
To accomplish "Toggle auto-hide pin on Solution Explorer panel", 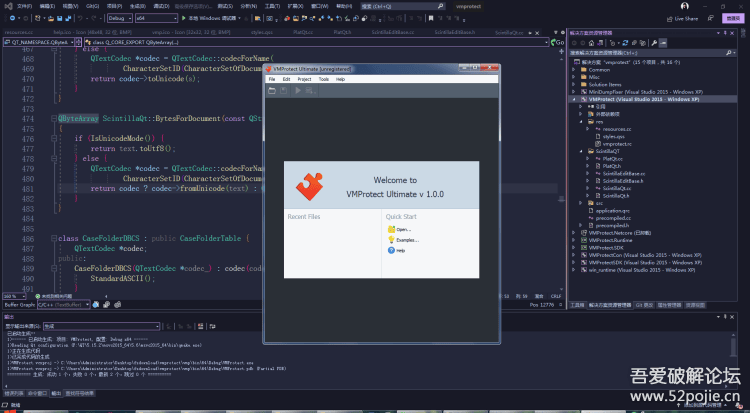I will pos(725,33).
